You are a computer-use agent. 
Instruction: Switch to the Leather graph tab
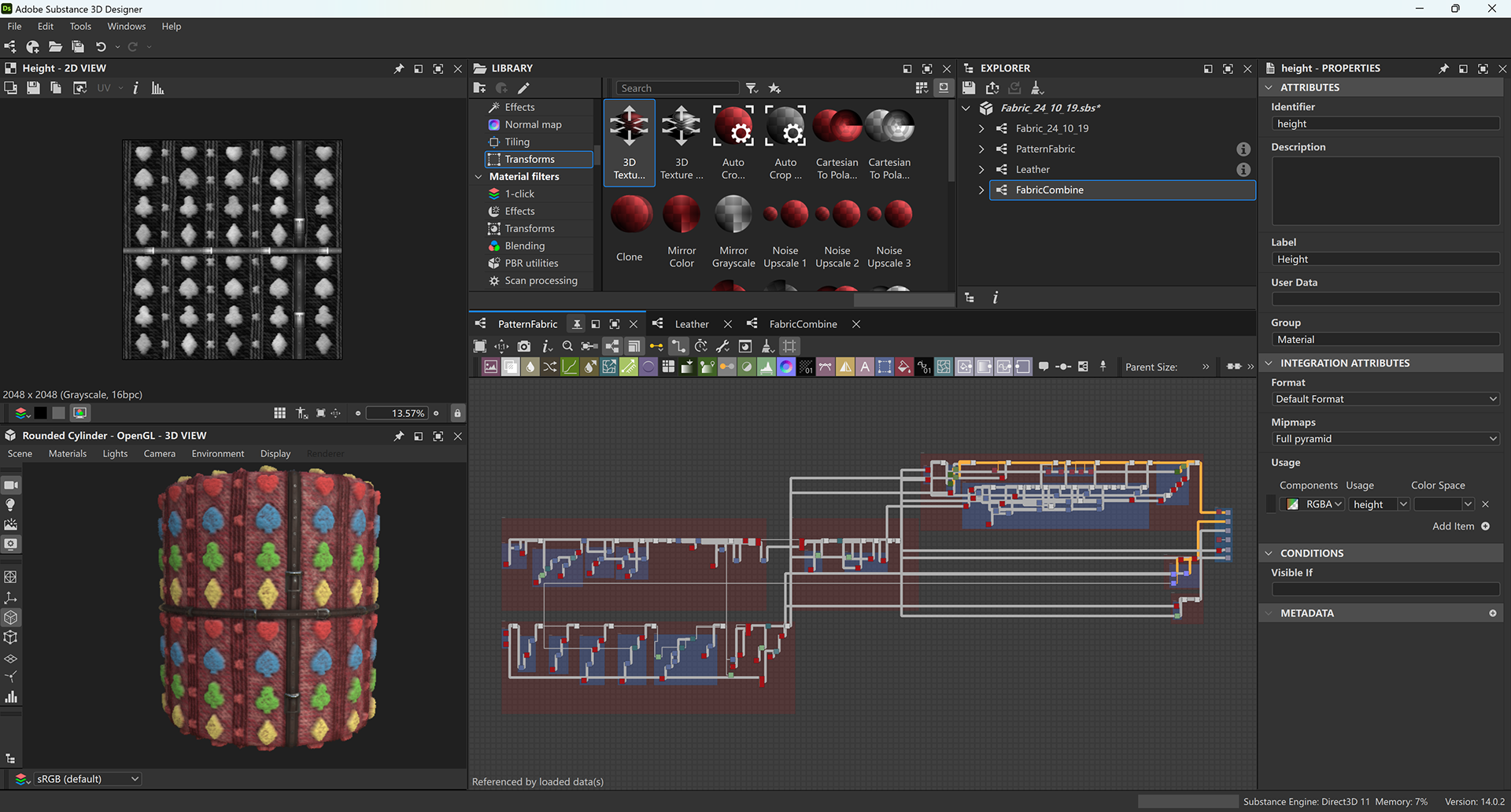[692, 324]
